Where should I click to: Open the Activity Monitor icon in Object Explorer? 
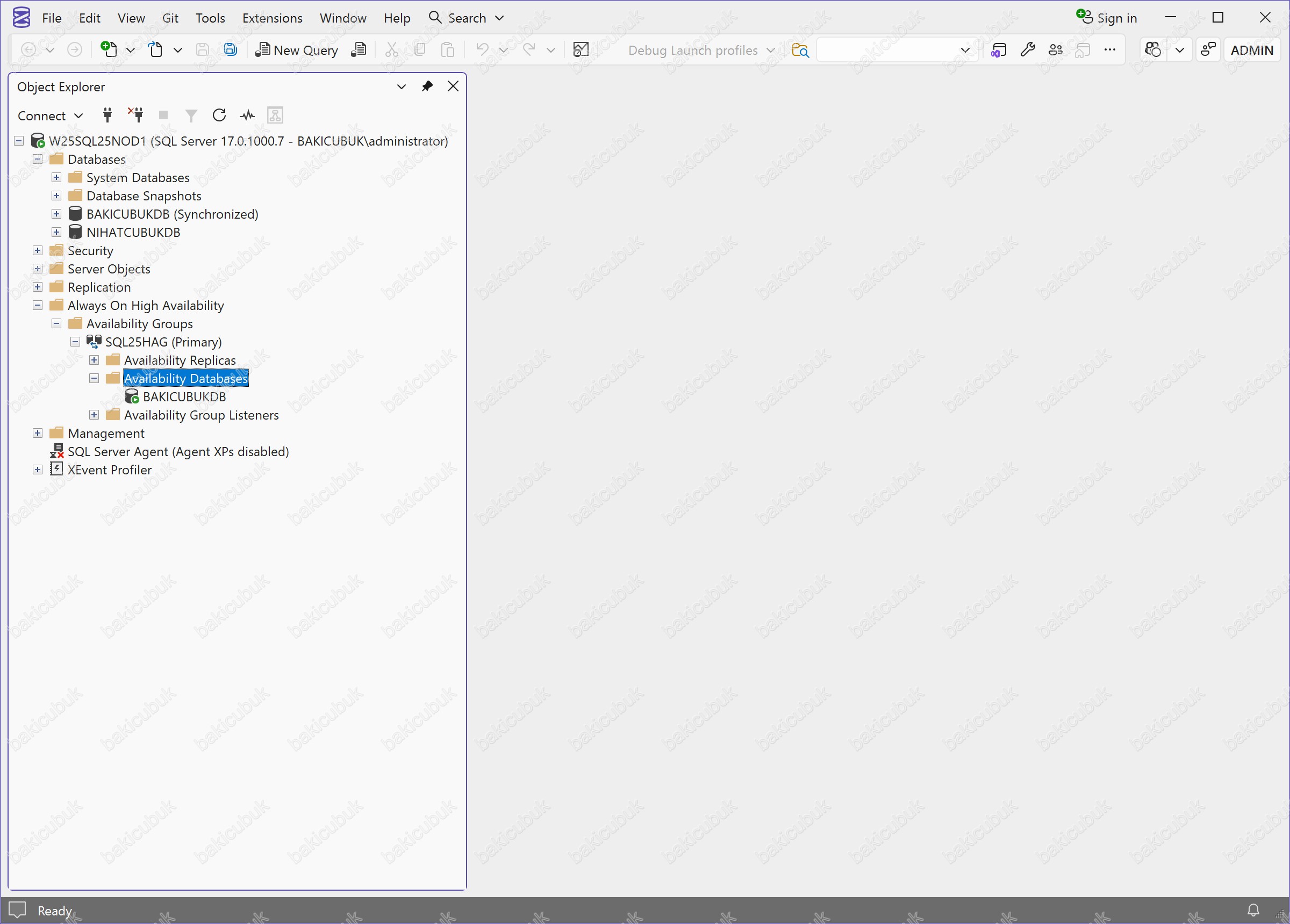[247, 115]
